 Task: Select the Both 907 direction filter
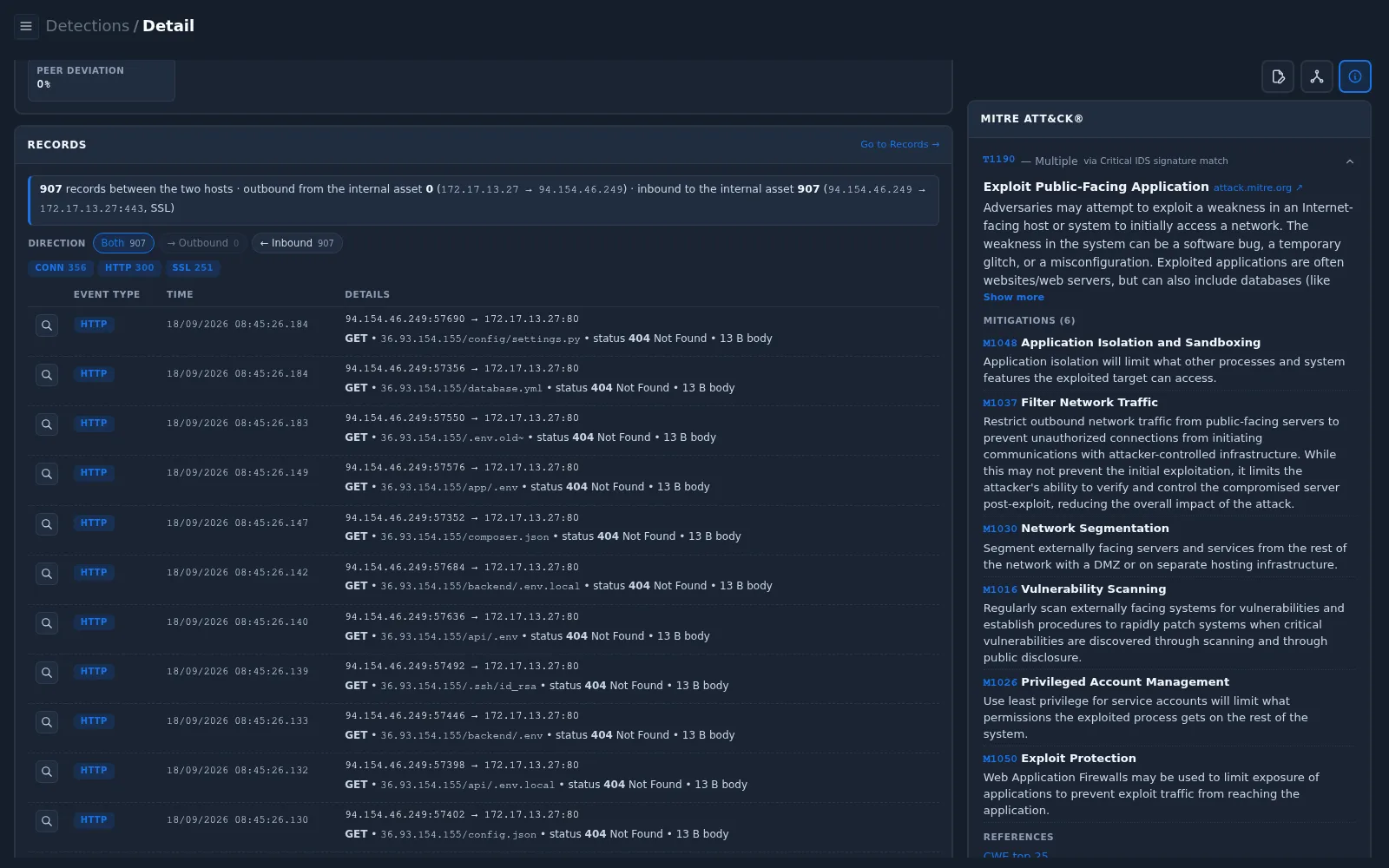123,243
